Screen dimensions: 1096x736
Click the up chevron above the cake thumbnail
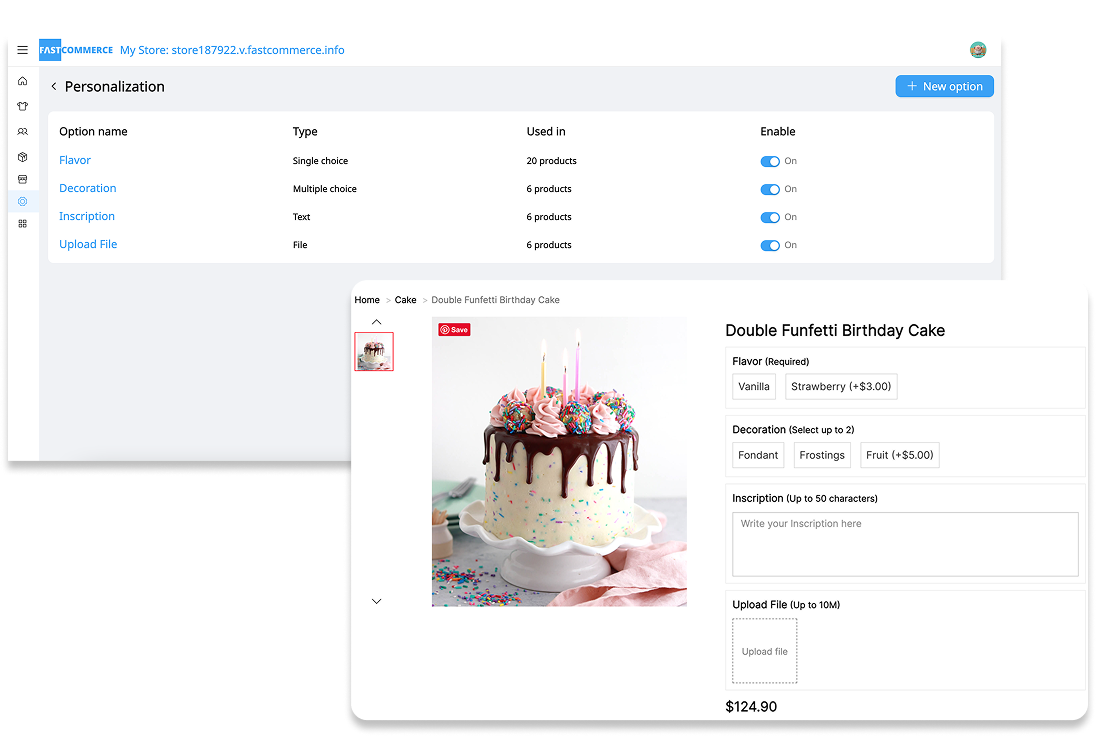pos(376,321)
